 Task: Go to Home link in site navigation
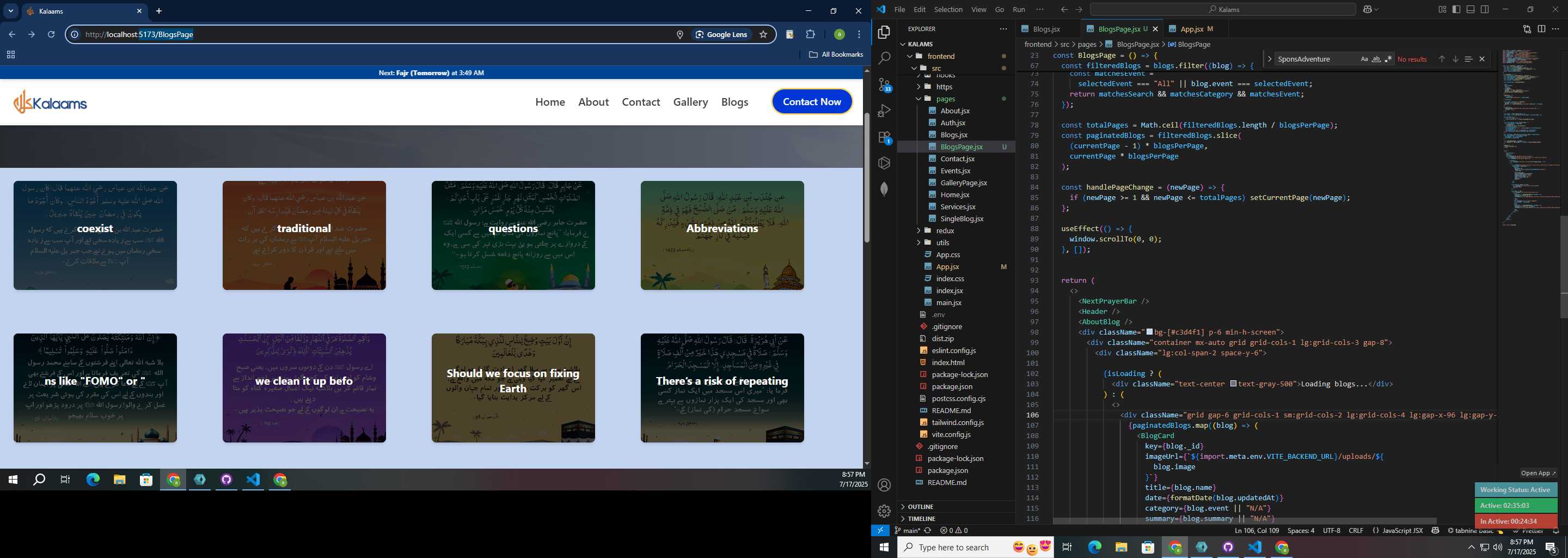point(550,102)
